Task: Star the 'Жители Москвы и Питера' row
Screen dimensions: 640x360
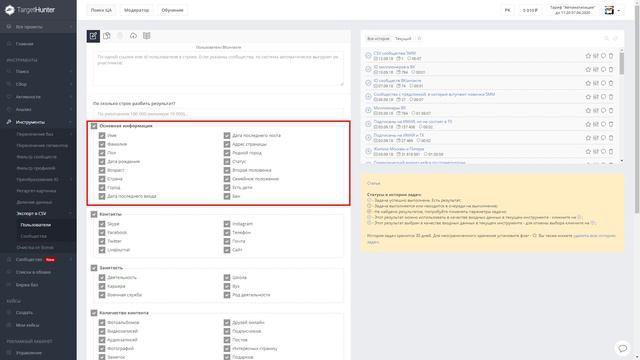Action: [588, 151]
